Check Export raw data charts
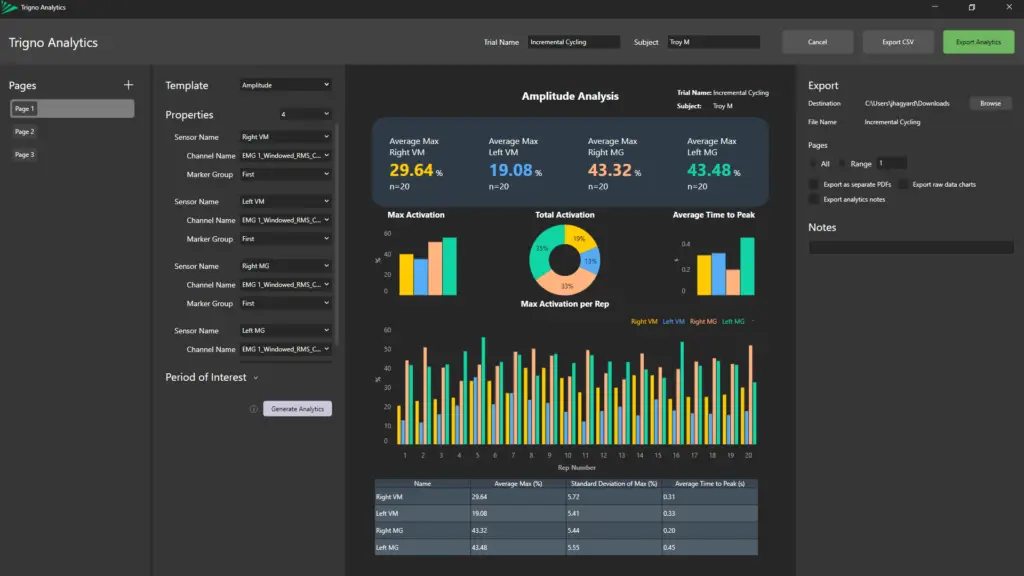This screenshot has width=1024, height=576. [903, 184]
